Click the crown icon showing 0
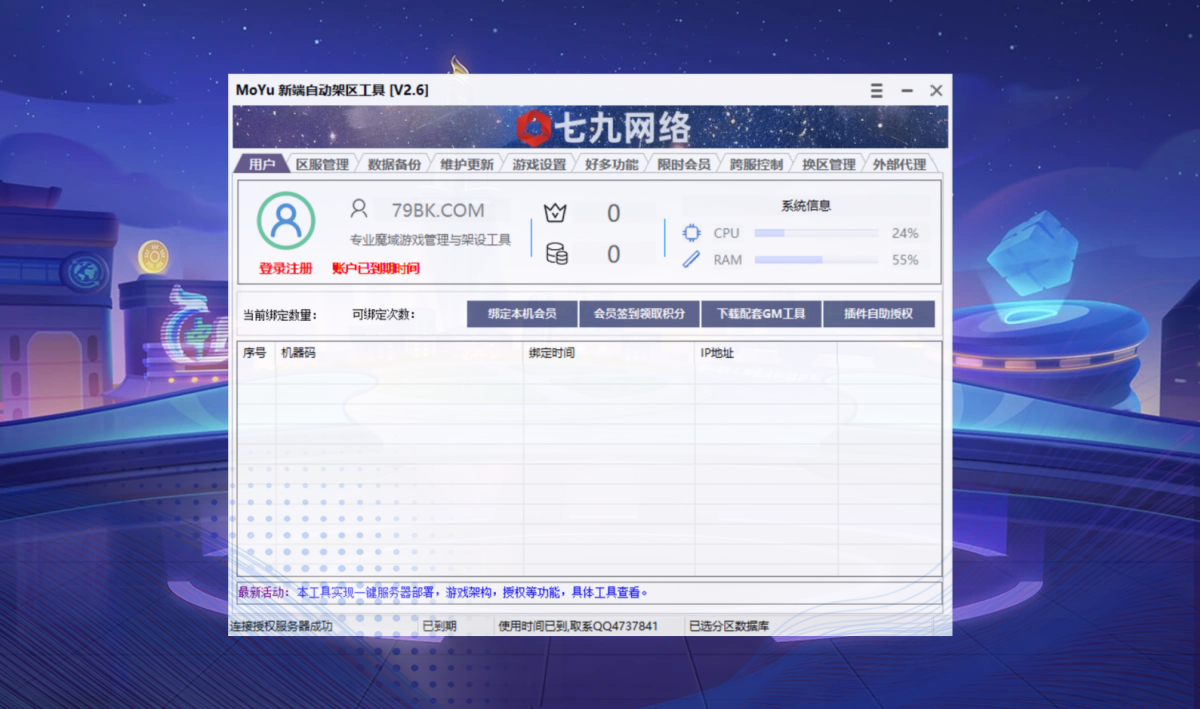The image size is (1200, 709). point(554,212)
